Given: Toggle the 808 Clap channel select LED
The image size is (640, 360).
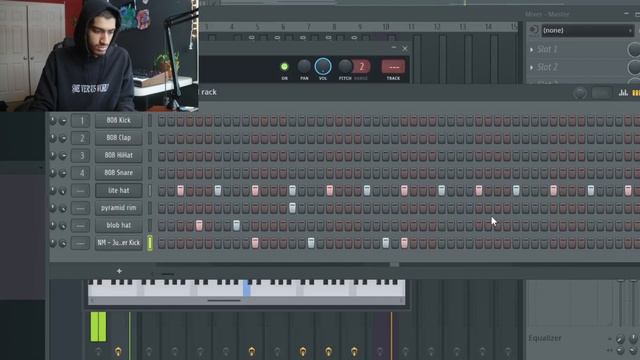Looking at the screenshot, I should (x=150, y=138).
